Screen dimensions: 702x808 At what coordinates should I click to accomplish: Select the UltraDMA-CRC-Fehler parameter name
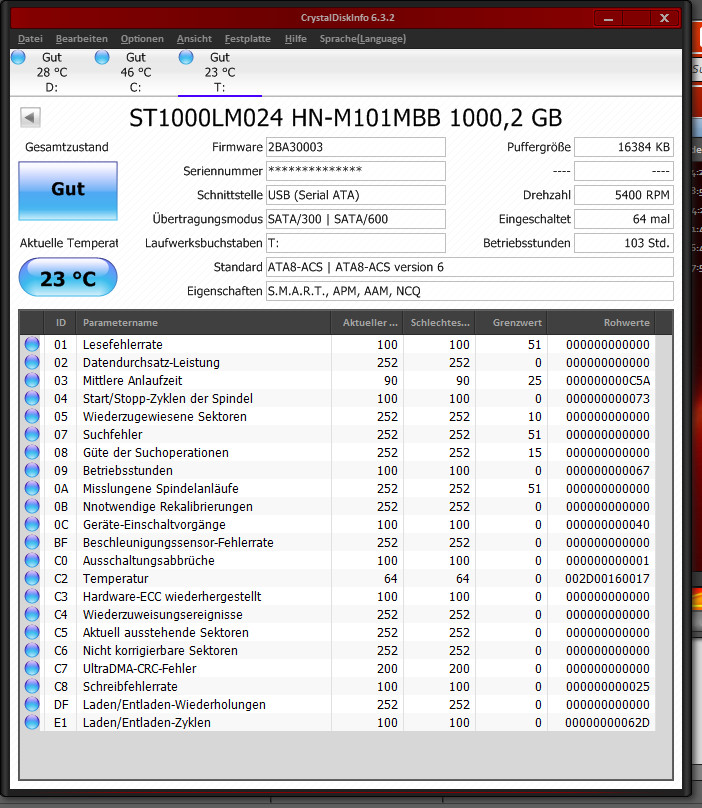click(140, 668)
